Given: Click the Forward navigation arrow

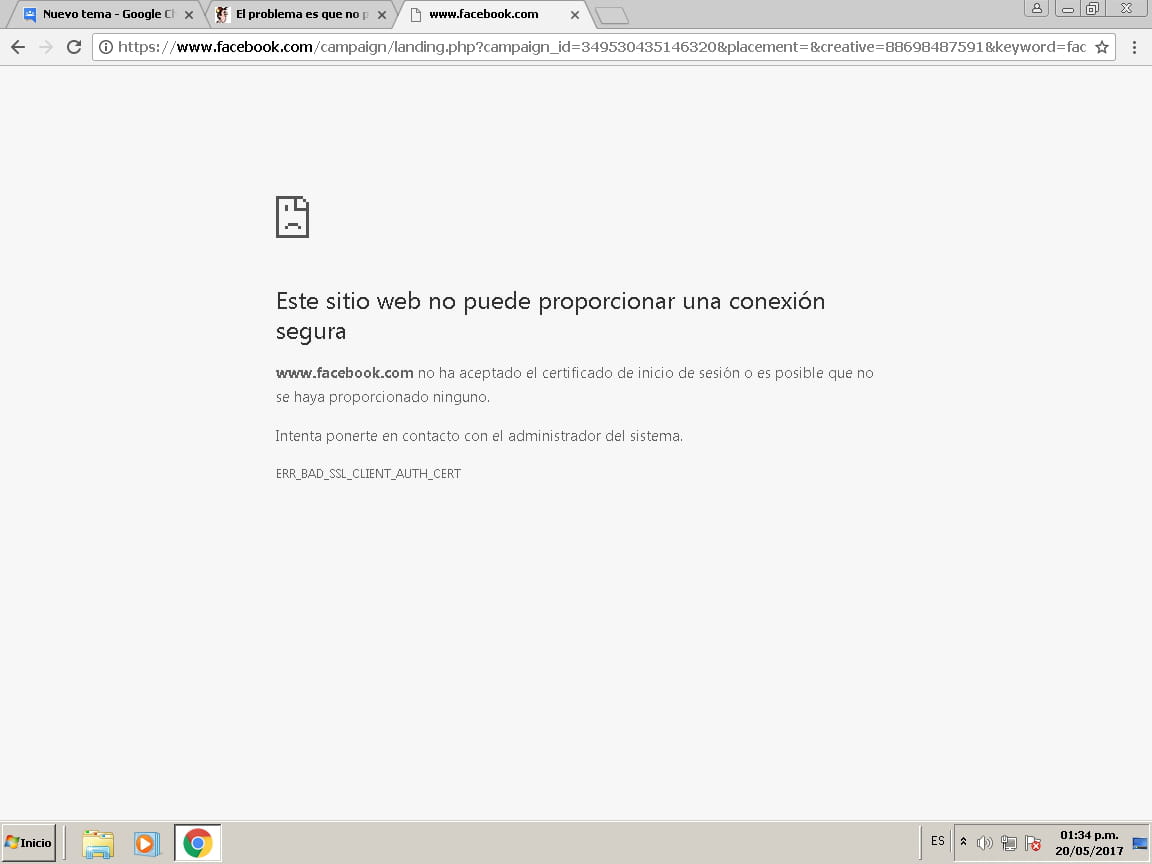Looking at the screenshot, I should point(45,47).
